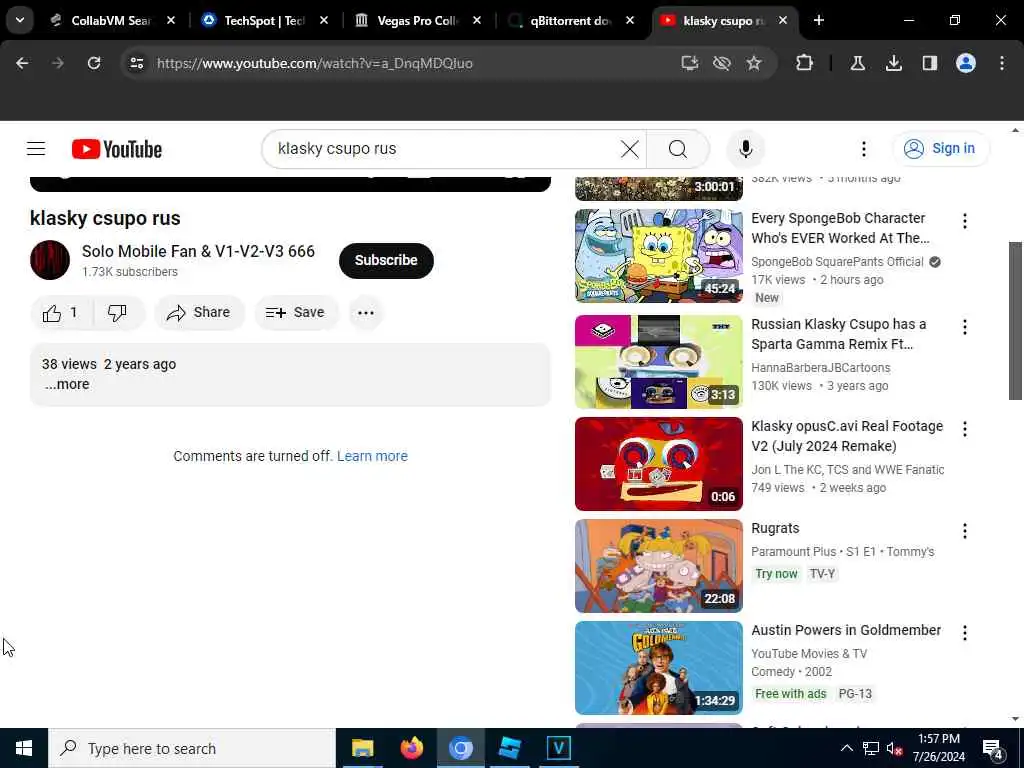Open Every SpongeBob Character video thumbnail
Screen dimensions: 1024x768
pyautogui.click(x=658, y=256)
